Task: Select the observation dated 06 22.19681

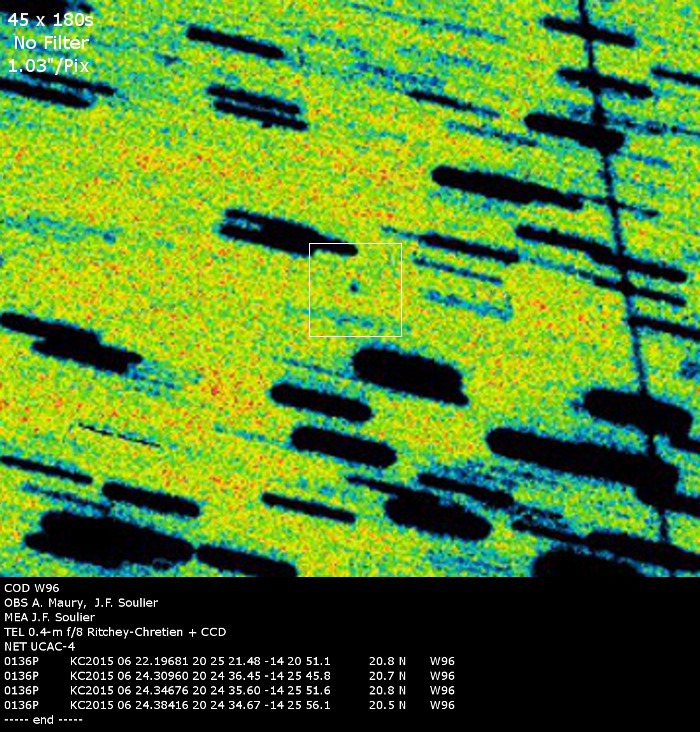Action: (127, 661)
